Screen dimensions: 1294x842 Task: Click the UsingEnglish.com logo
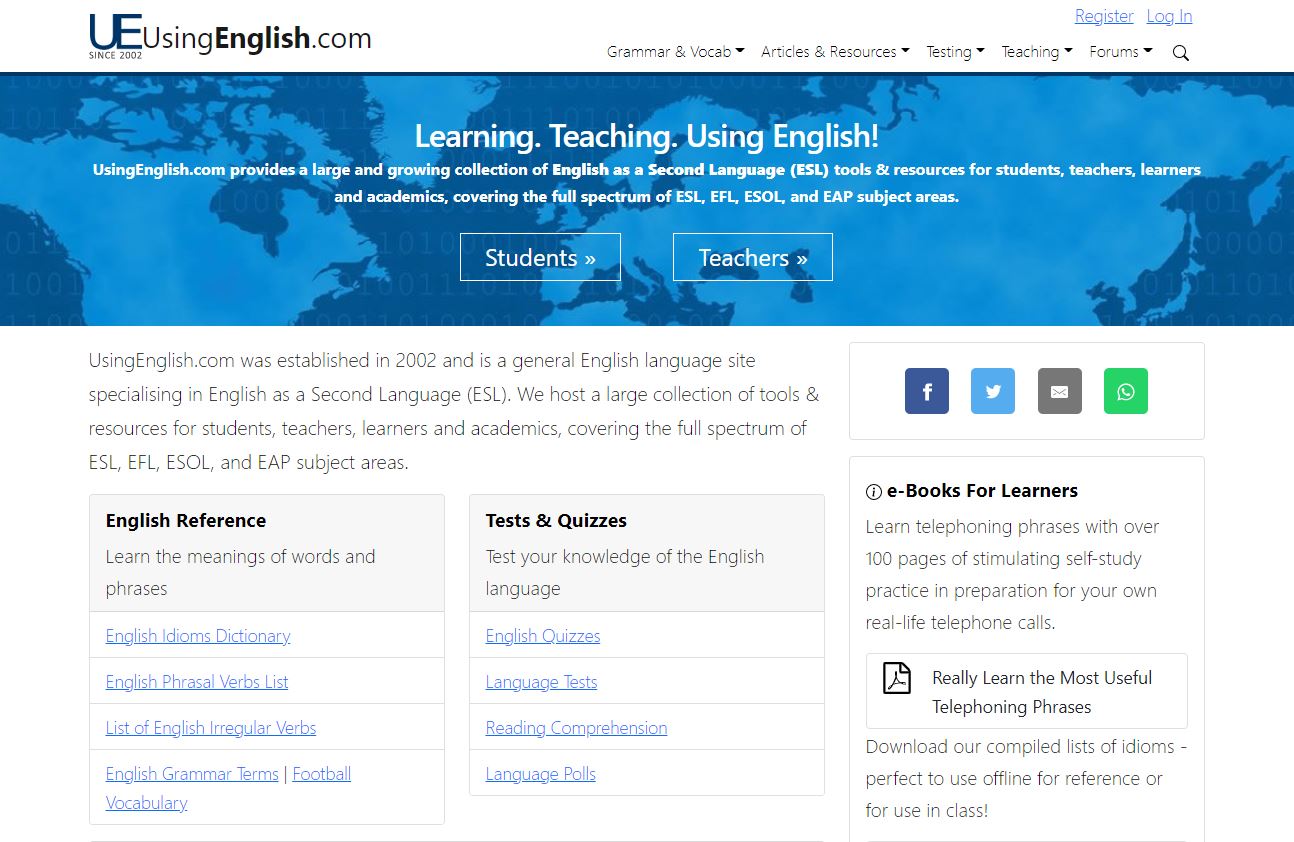(x=230, y=36)
